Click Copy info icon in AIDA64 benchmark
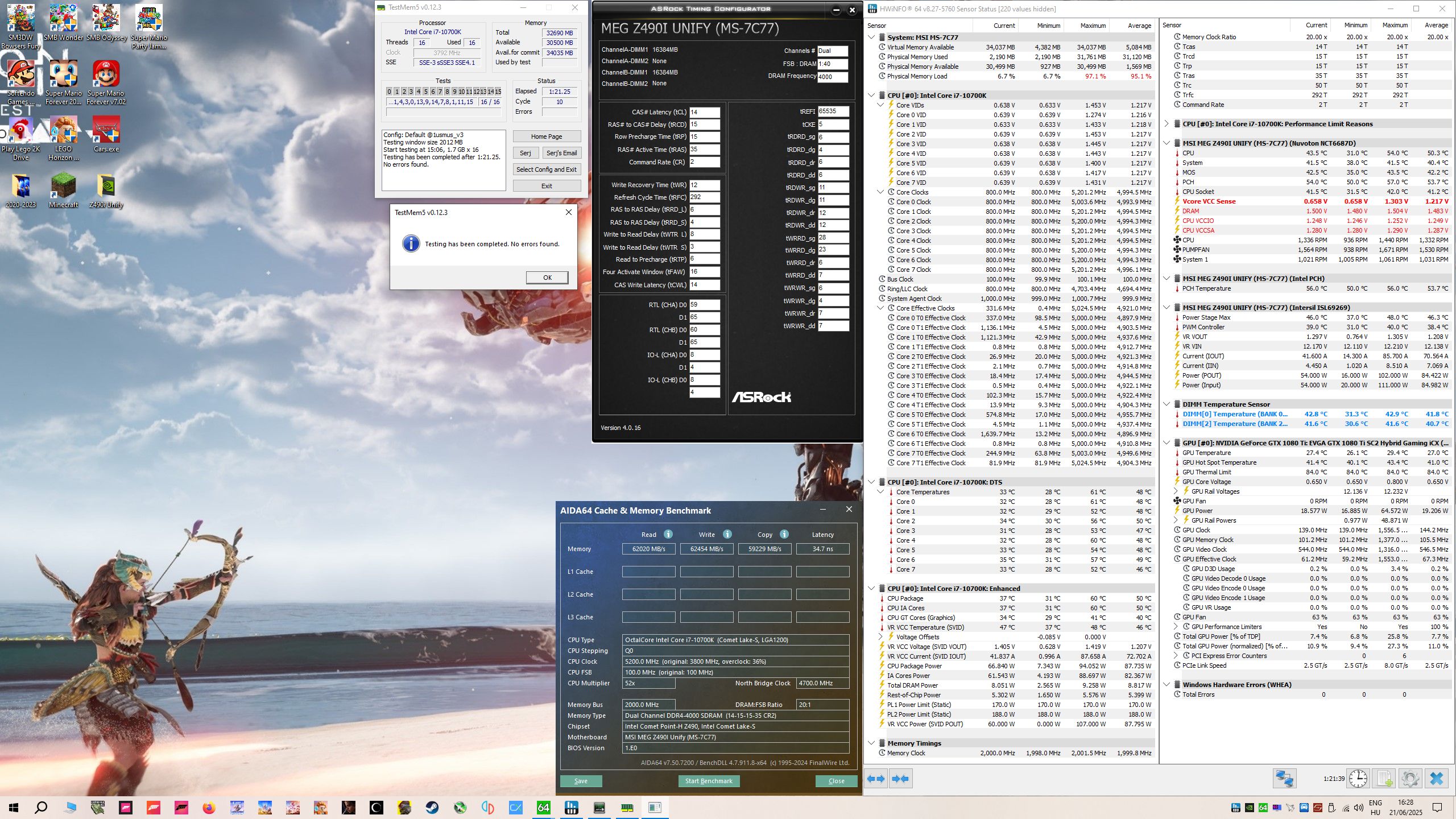 coord(784,534)
